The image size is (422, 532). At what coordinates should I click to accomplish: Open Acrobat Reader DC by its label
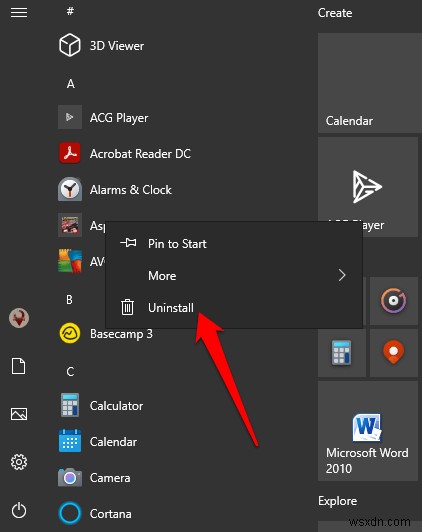pyautogui.click(x=140, y=154)
